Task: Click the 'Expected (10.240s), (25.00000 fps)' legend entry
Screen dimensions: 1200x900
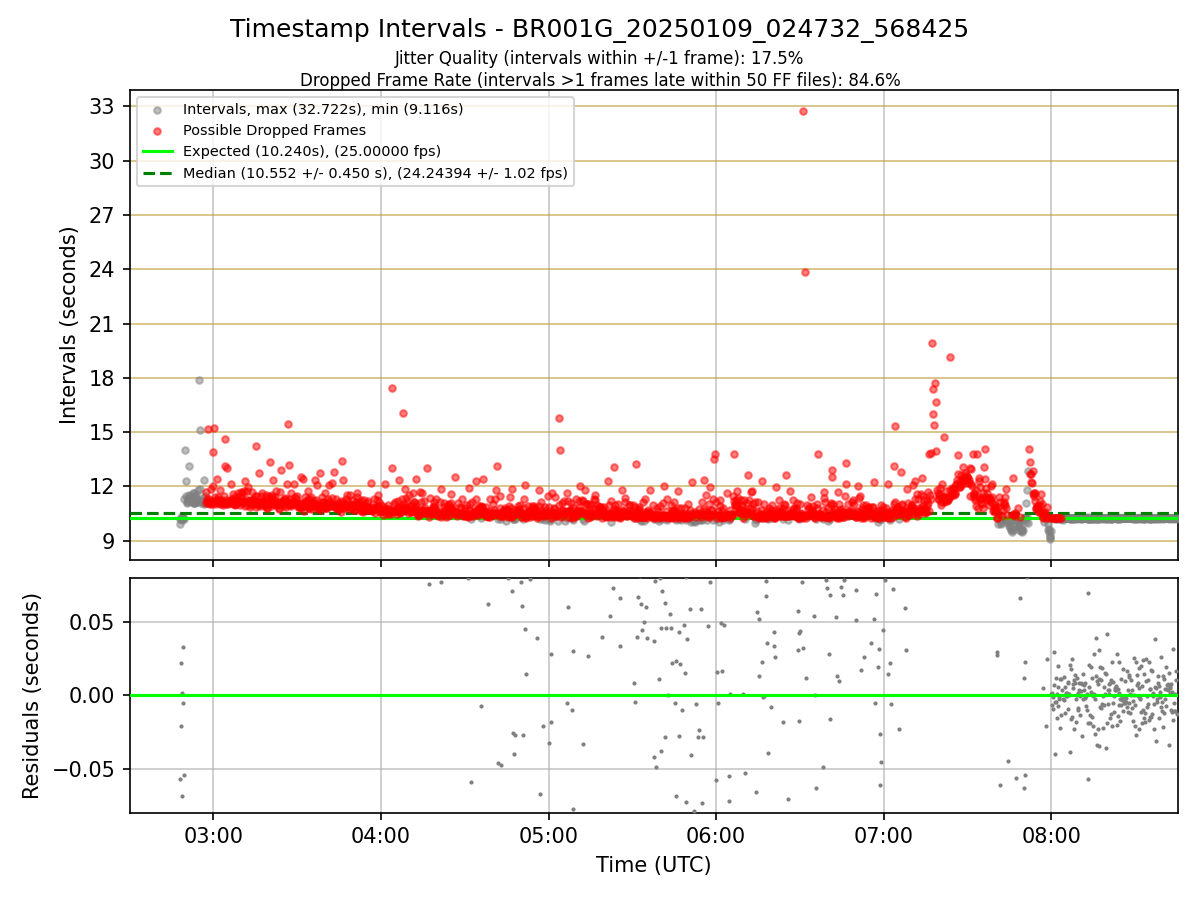Action: (x=312, y=151)
